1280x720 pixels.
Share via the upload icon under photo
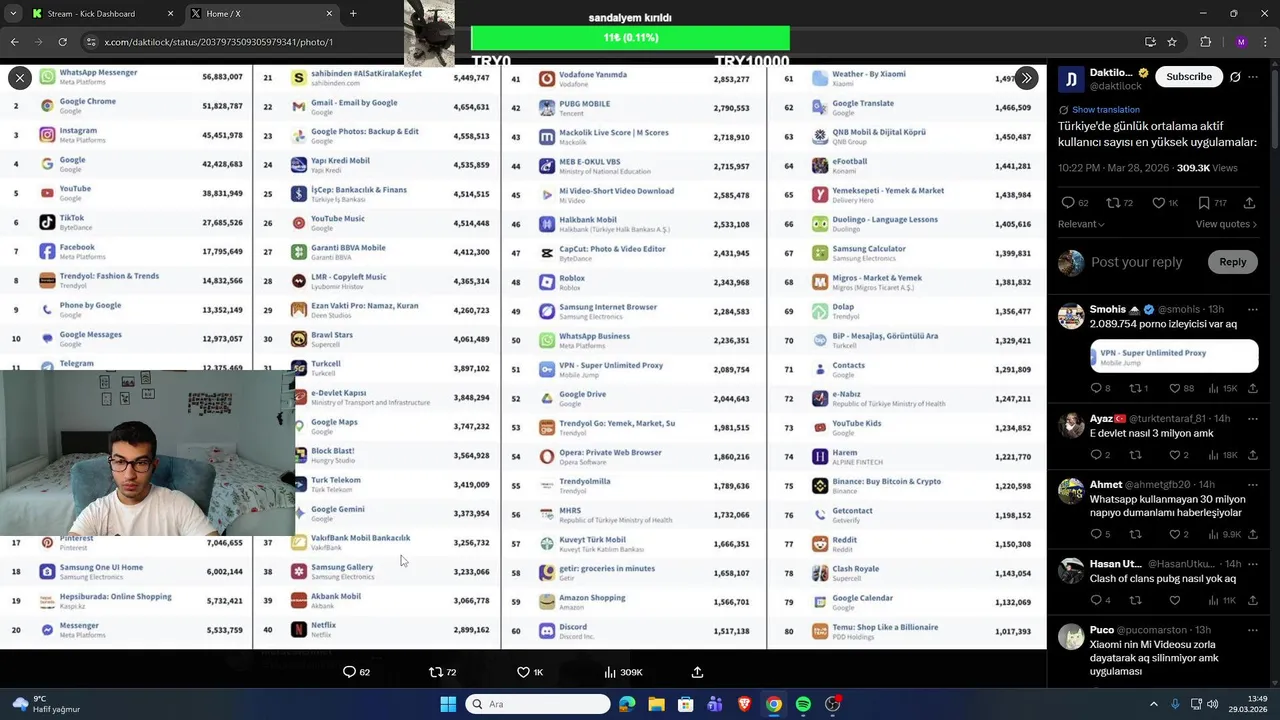[697, 672]
